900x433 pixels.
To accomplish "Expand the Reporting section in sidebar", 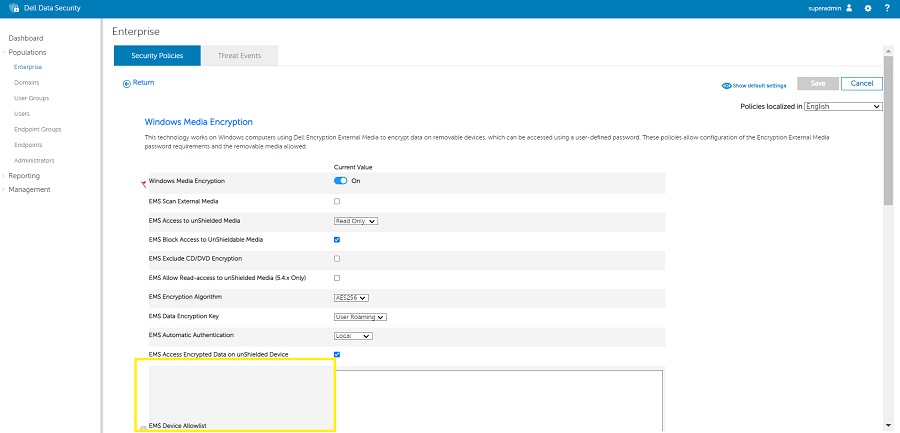I will click(x=24, y=176).
